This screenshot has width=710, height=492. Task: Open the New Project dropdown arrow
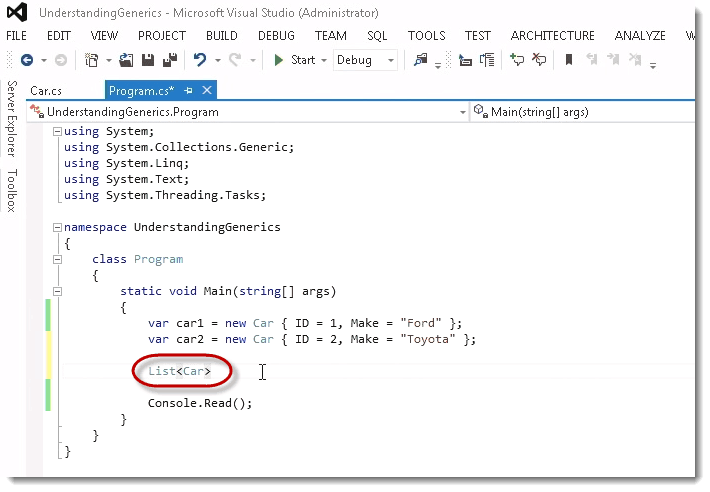(x=109, y=60)
